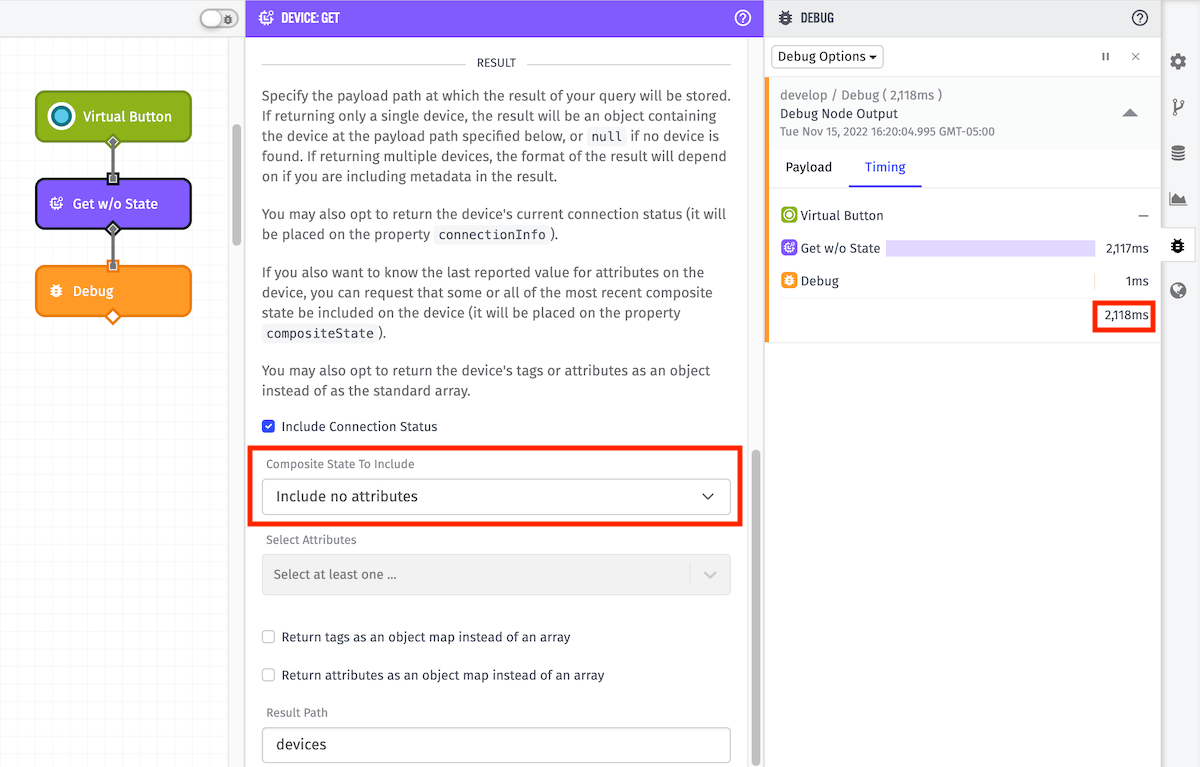The width and height of the screenshot is (1200, 767).
Task: Click the Result Path input field
Action: tap(496, 744)
